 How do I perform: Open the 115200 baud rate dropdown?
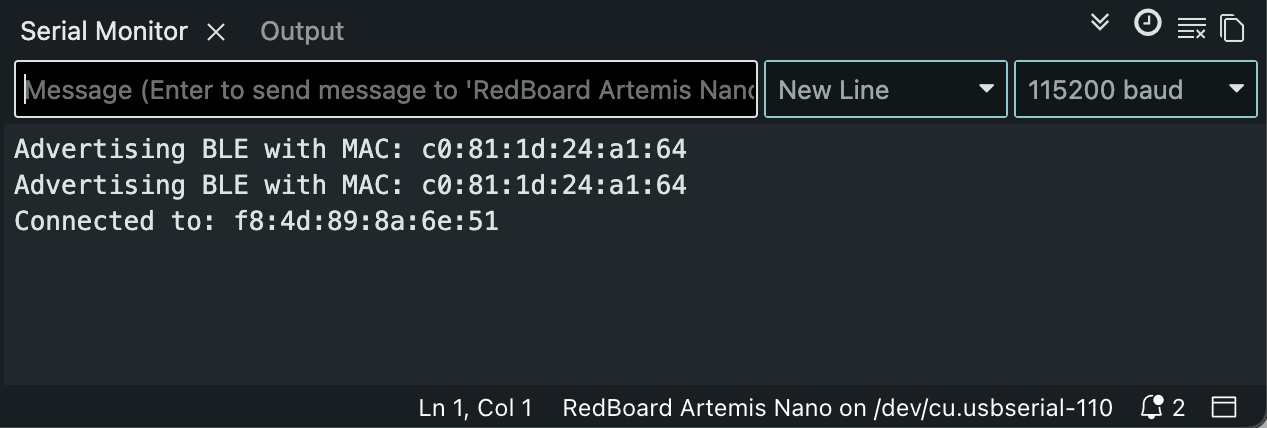[1120, 90]
